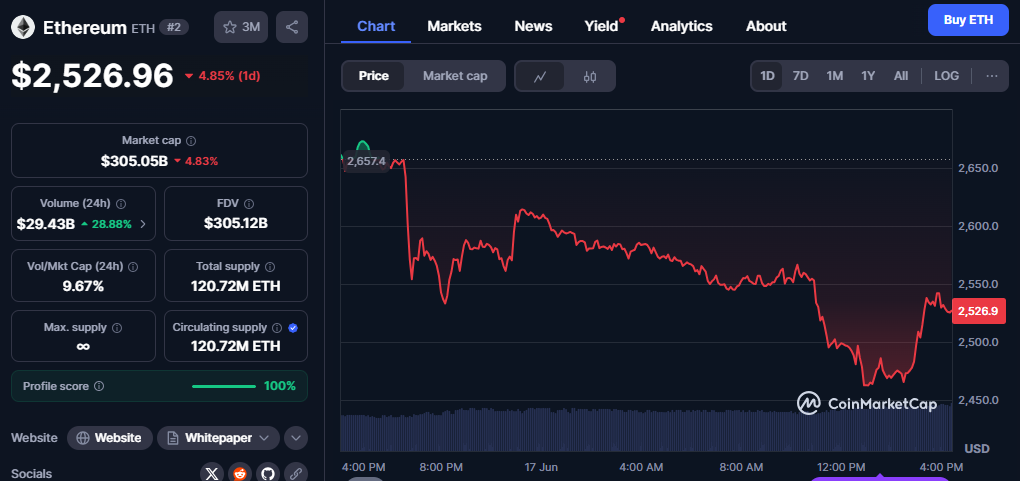Viewport: 1020px width, 481px height.
Task: Expand Volume (24h) chevron arrow
Action: (x=143, y=224)
